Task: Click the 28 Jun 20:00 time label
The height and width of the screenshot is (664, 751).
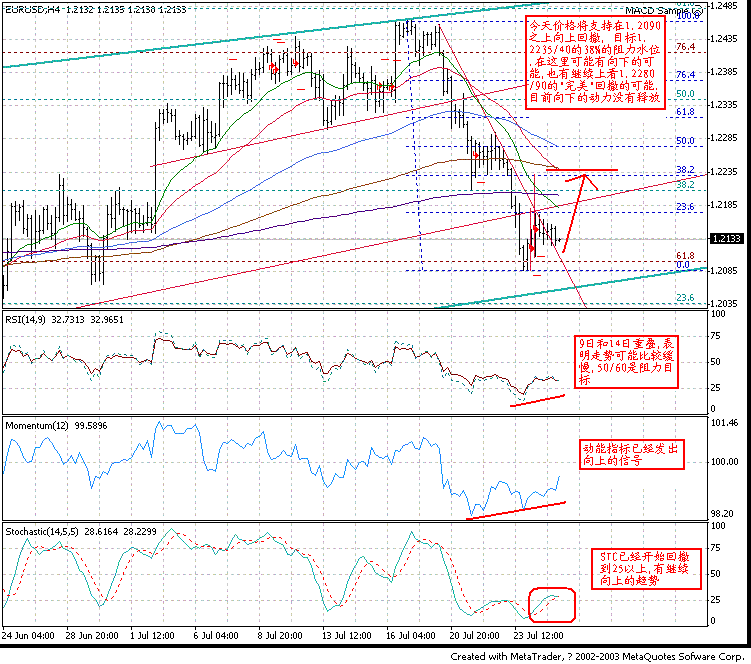Action: (92, 636)
